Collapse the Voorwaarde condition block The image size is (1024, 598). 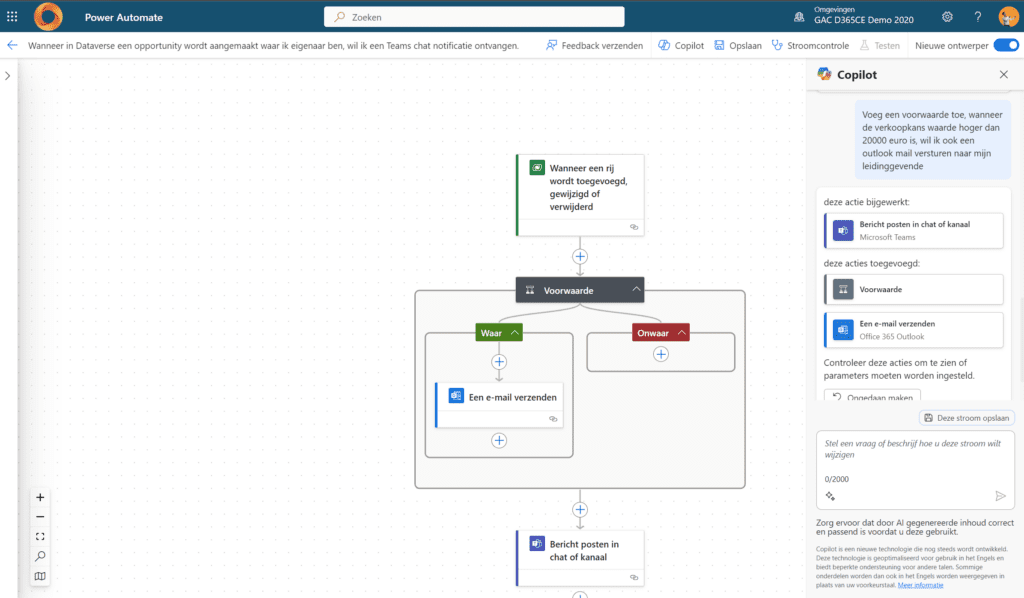(636, 289)
